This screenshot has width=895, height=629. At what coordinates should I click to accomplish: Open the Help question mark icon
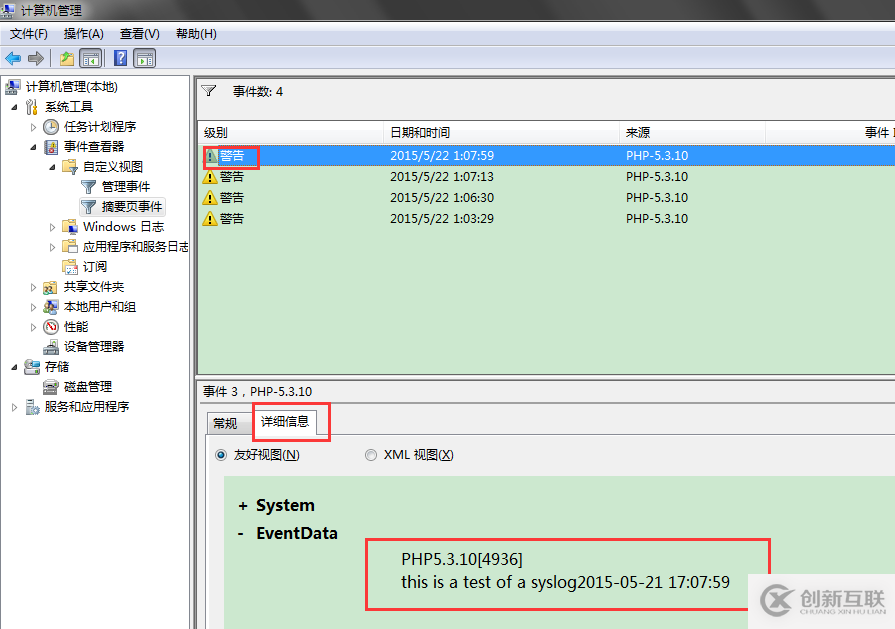120,58
